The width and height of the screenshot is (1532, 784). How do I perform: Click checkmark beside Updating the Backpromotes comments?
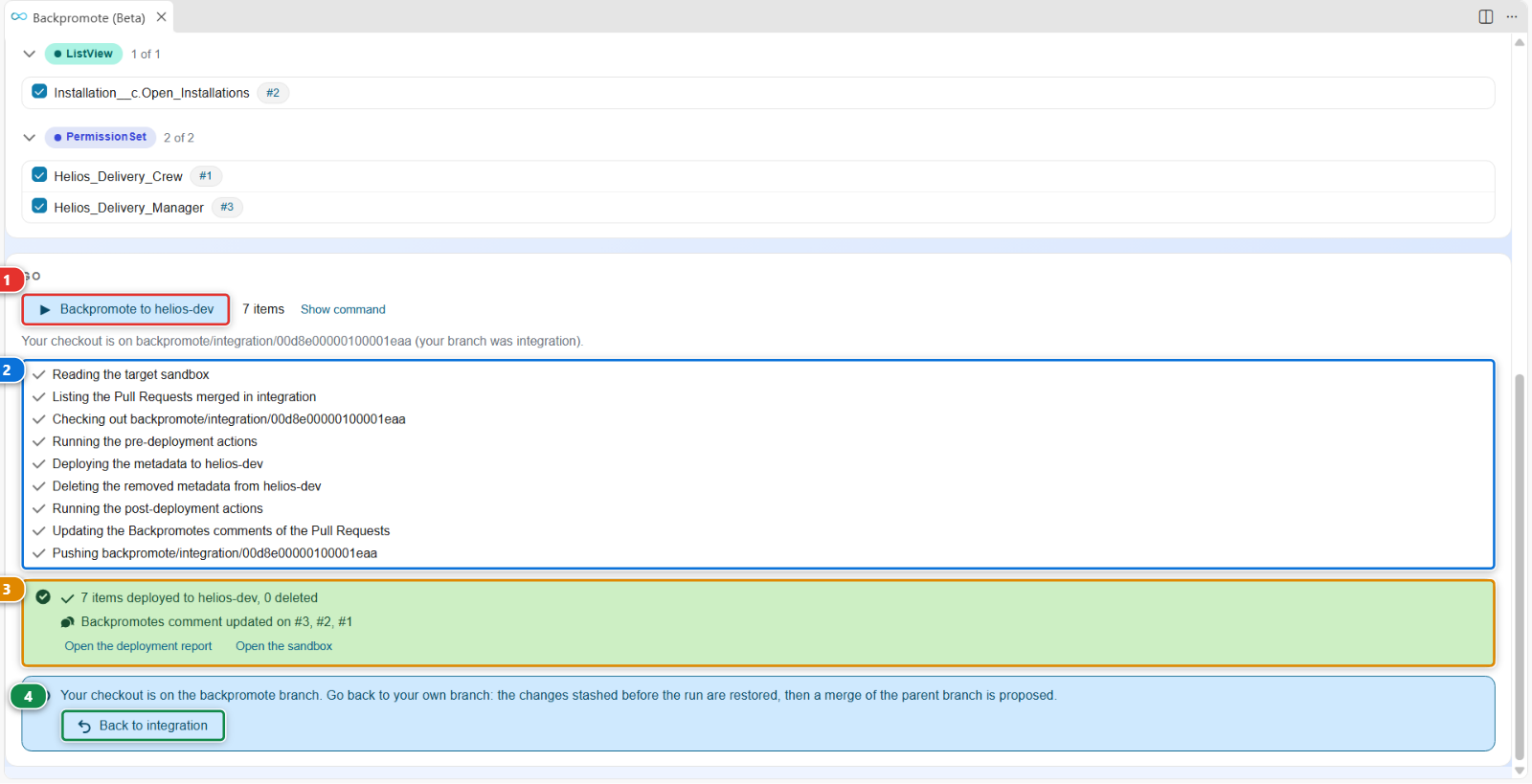point(39,531)
